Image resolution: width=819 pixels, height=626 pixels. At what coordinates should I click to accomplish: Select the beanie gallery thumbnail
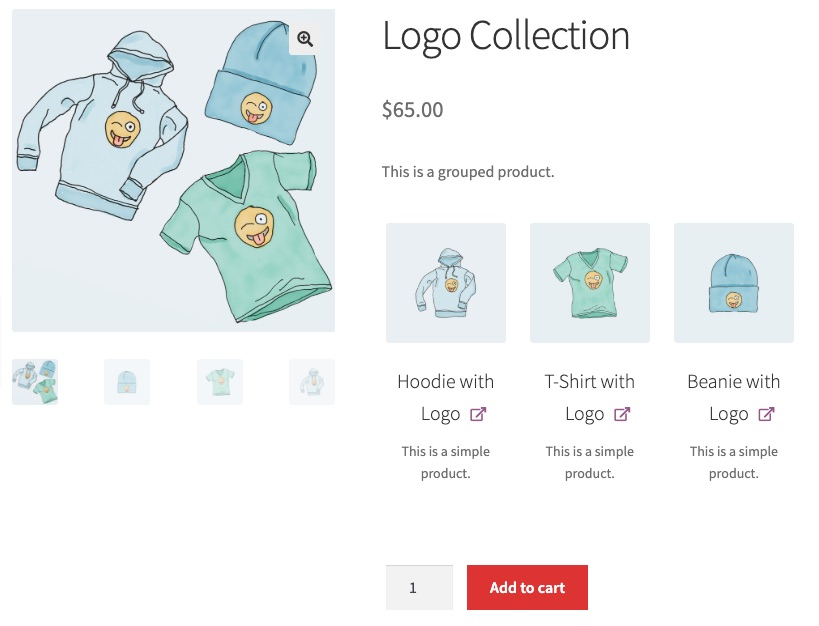point(127,382)
